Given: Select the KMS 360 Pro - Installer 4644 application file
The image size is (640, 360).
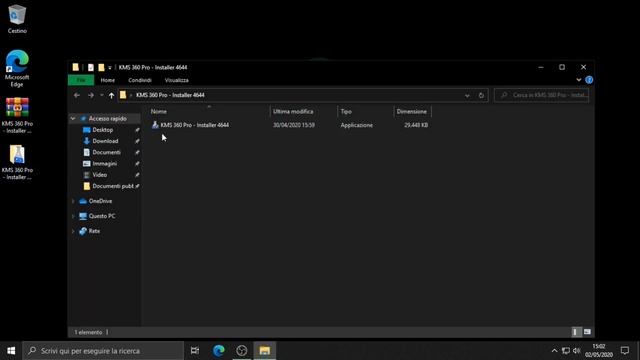Looking at the screenshot, I should point(190,125).
